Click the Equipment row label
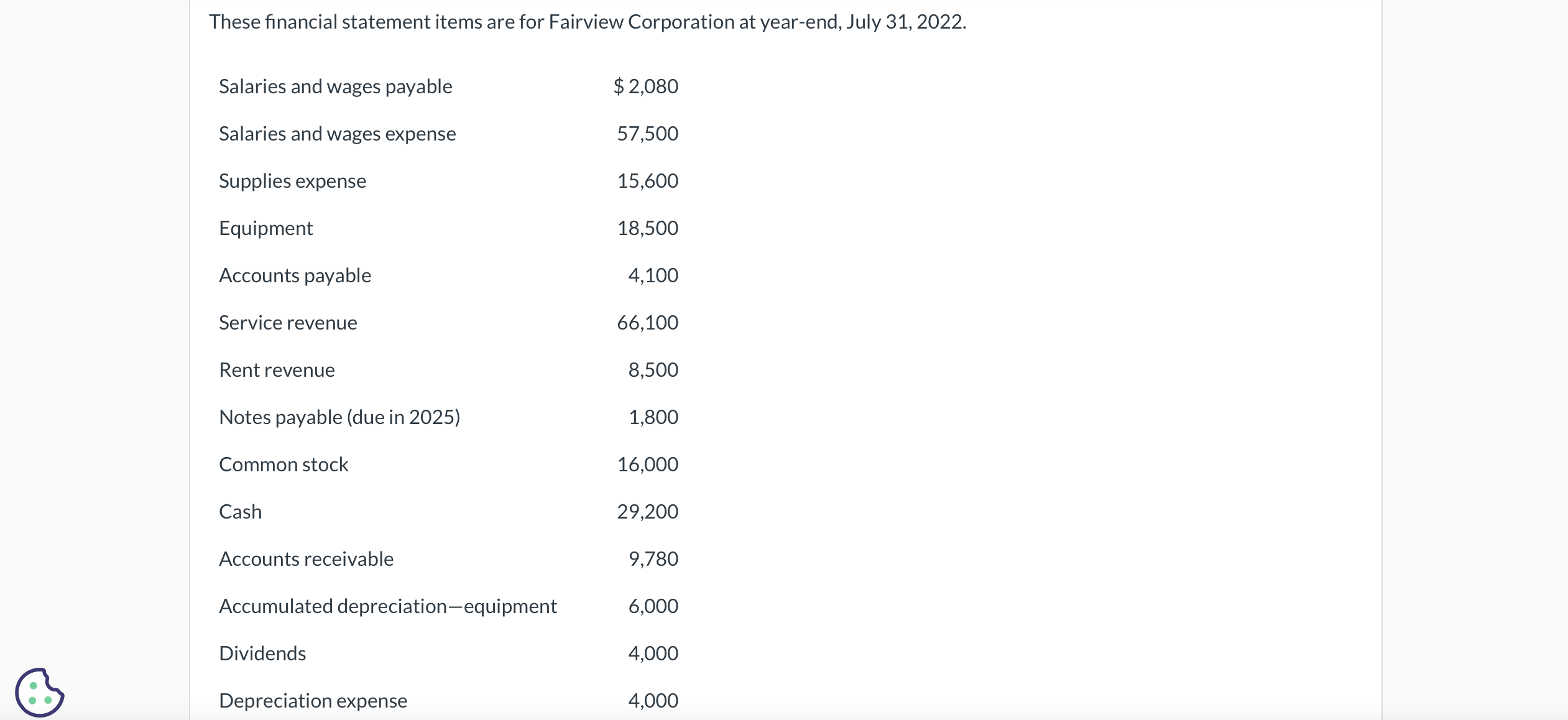Viewport: 1568px width, 720px height. 265,228
